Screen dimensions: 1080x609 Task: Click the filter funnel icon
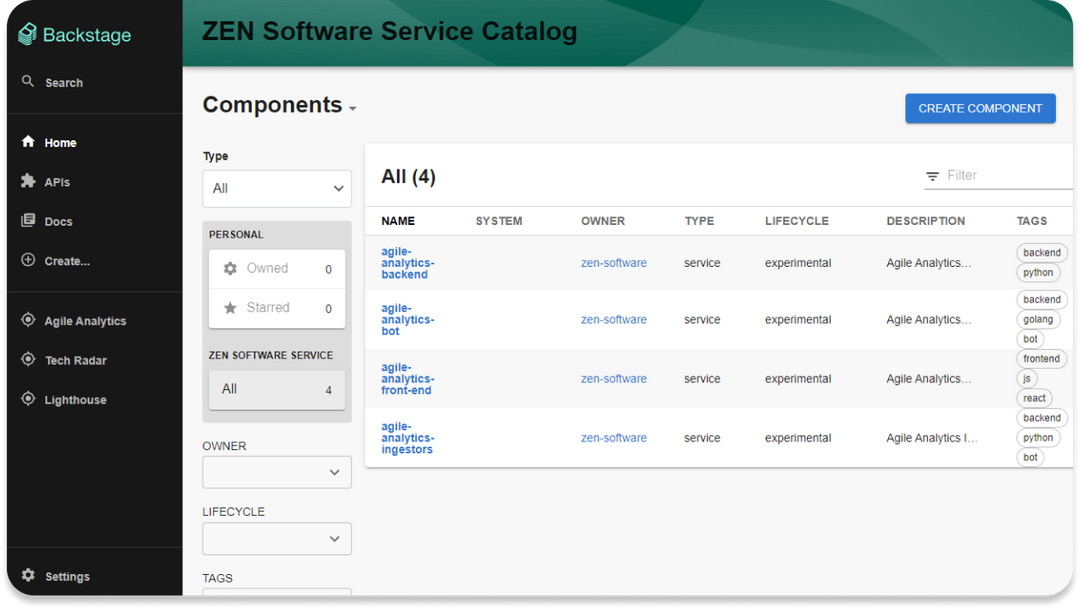pyautogui.click(x=932, y=175)
